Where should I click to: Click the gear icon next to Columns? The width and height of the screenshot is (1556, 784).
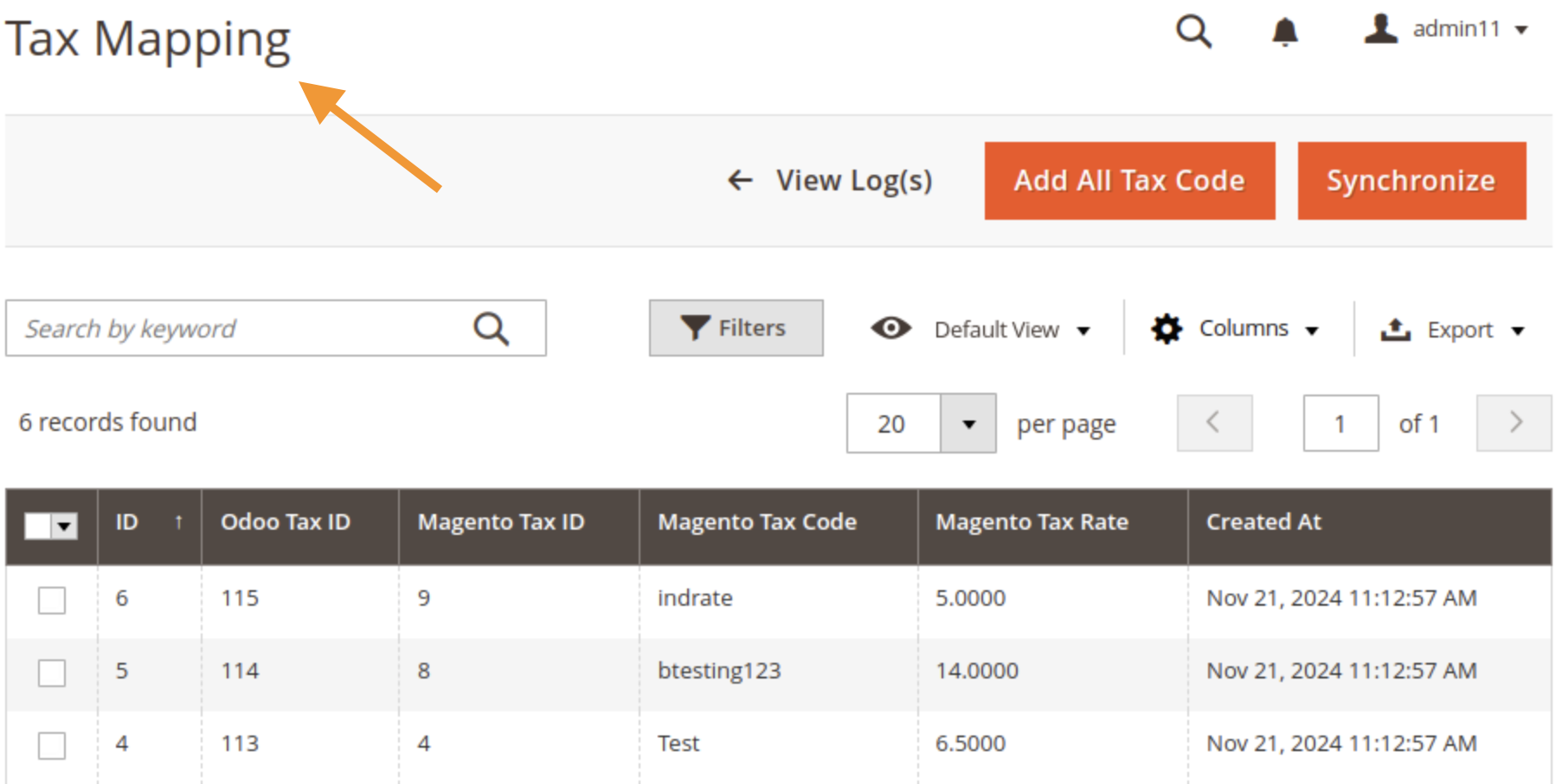(x=1166, y=328)
